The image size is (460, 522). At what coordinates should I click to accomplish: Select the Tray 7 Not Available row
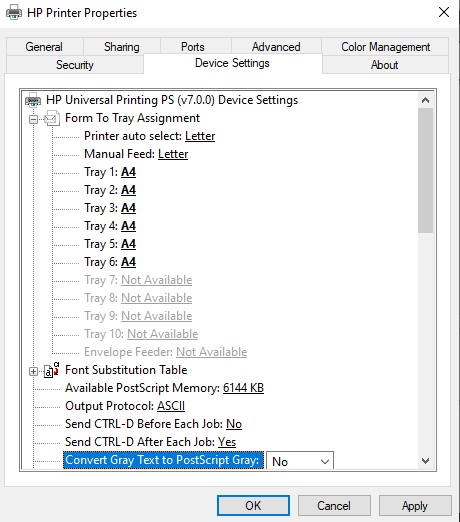point(138,280)
